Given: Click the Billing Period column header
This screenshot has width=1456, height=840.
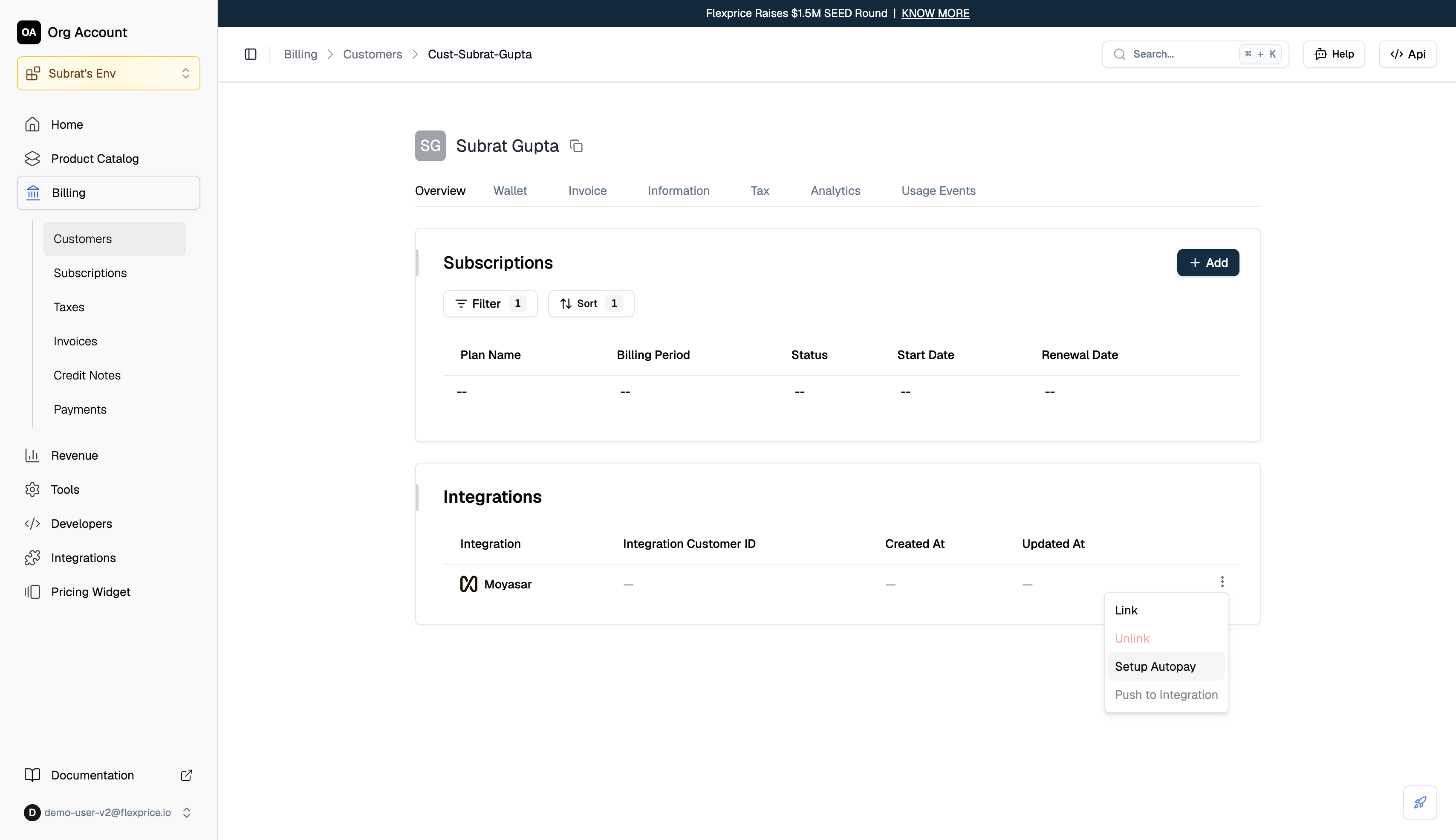Looking at the screenshot, I should [x=653, y=355].
